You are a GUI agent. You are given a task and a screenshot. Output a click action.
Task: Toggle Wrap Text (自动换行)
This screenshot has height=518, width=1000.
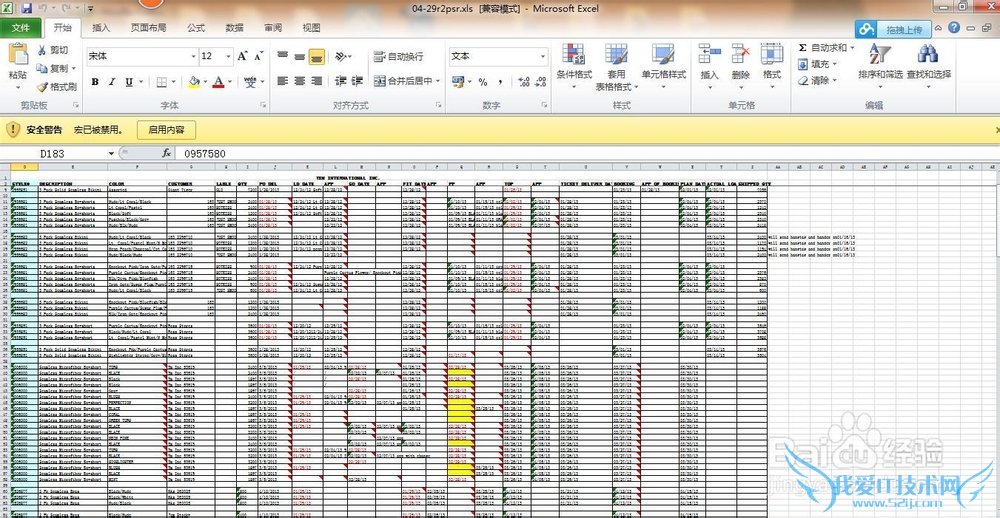point(398,57)
